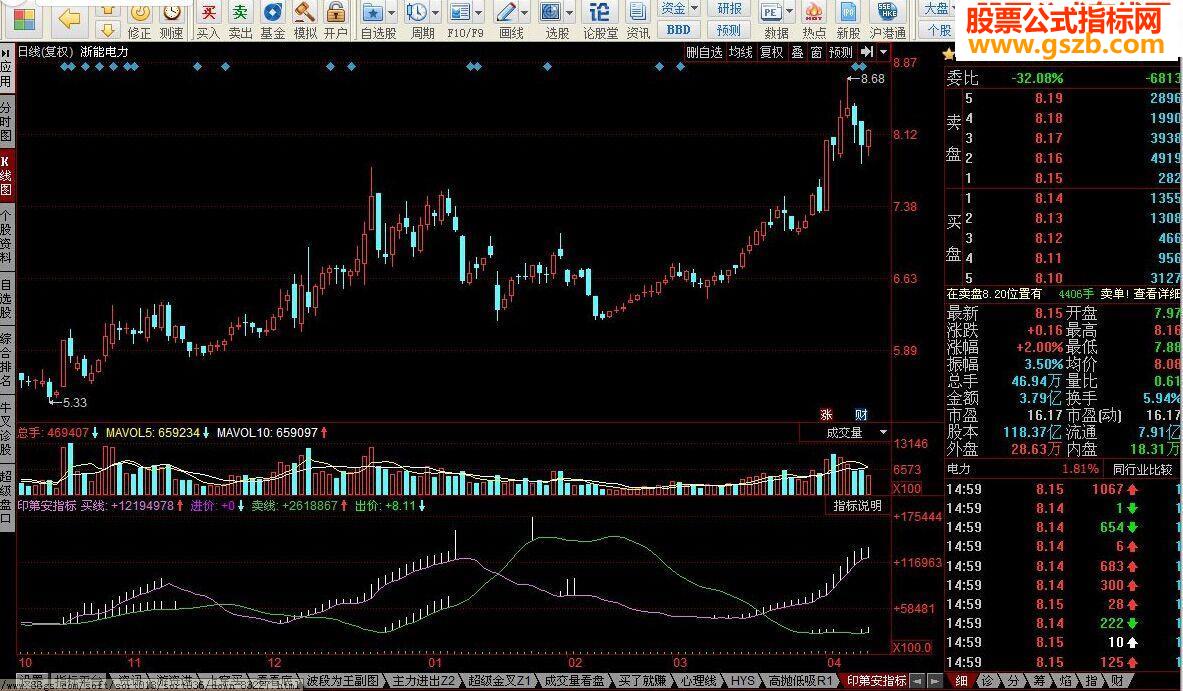The image size is (1183, 691).
Task: Click the 开户 lock icon
Action: (336, 12)
